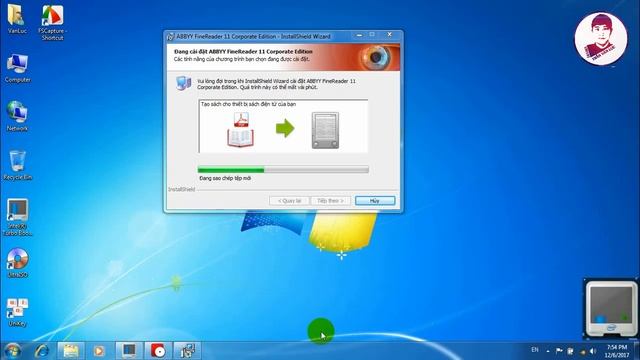640x360 pixels.
Task: Open the clock showing 7:54 PM
Action: [617, 351]
